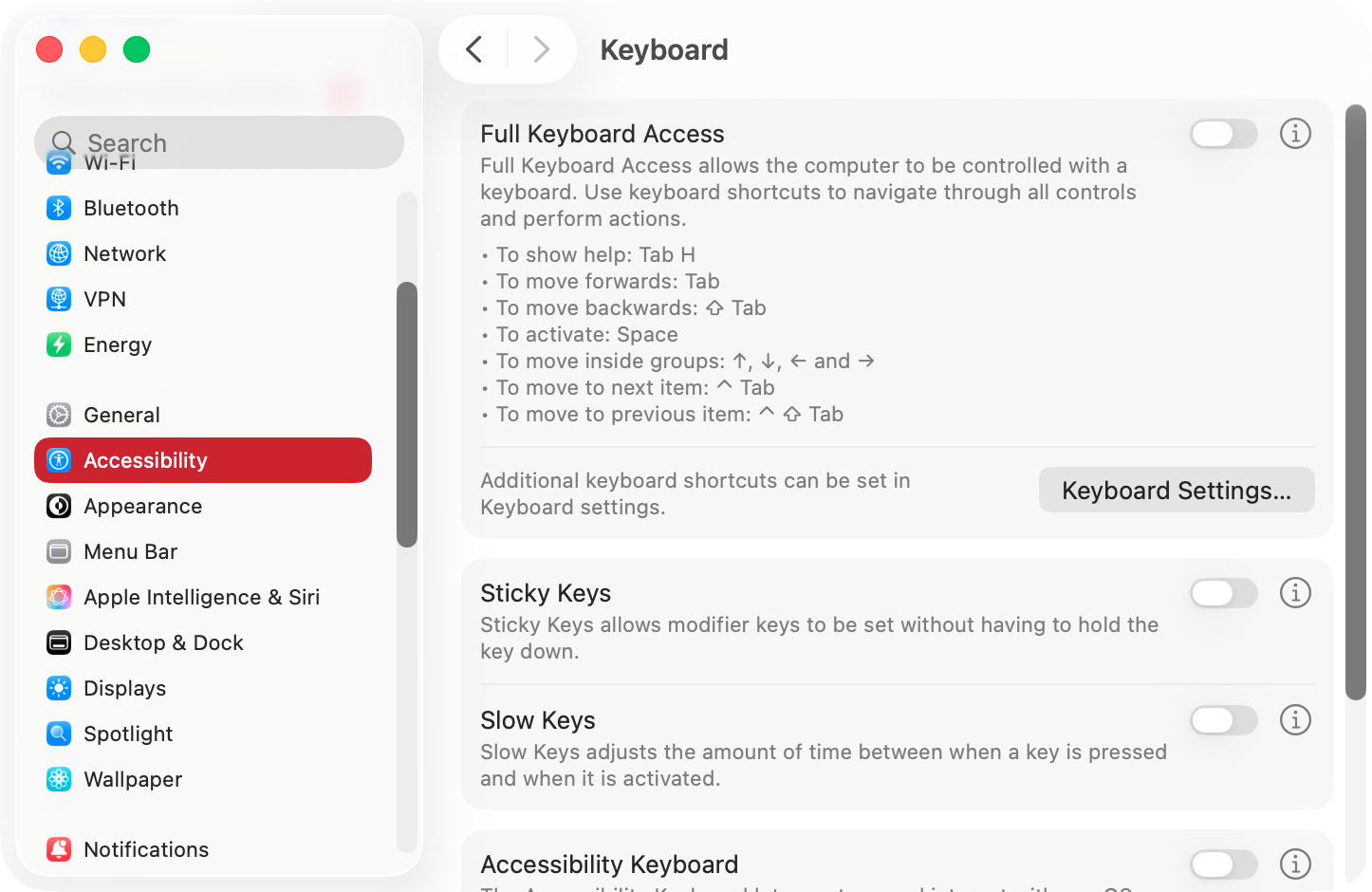The width and height of the screenshot is (1372, 892).
Task: Enable Full Keyboard Access
Action: 1223,134
